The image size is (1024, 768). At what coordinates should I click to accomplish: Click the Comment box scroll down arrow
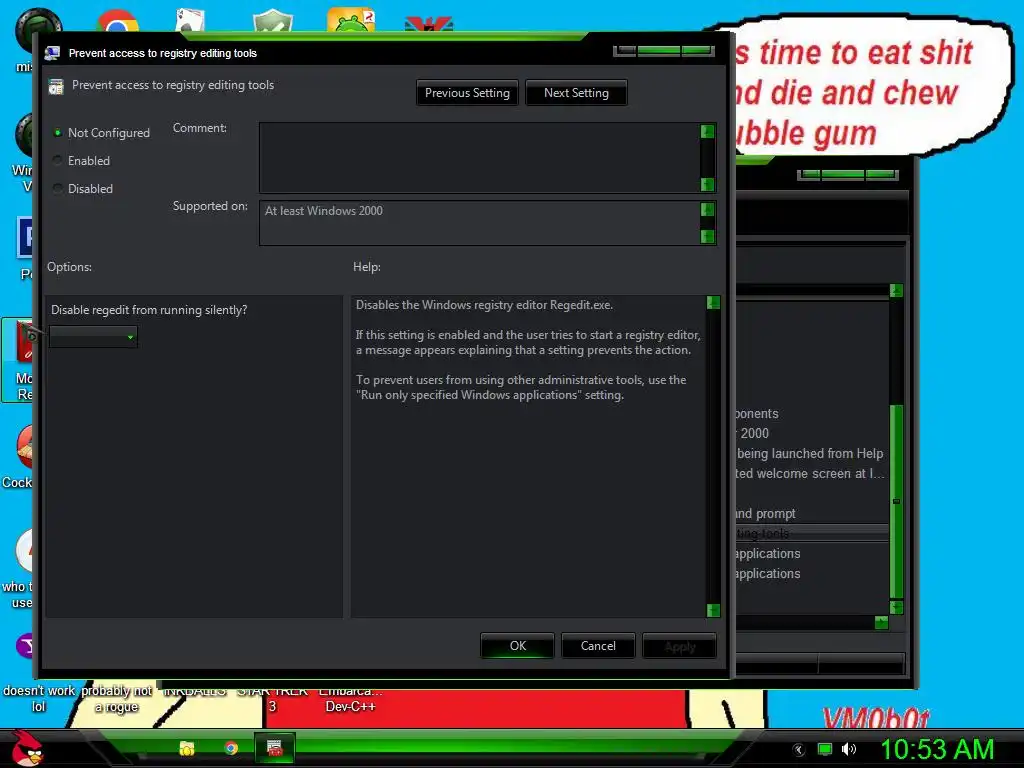click(x=707, y=184)
